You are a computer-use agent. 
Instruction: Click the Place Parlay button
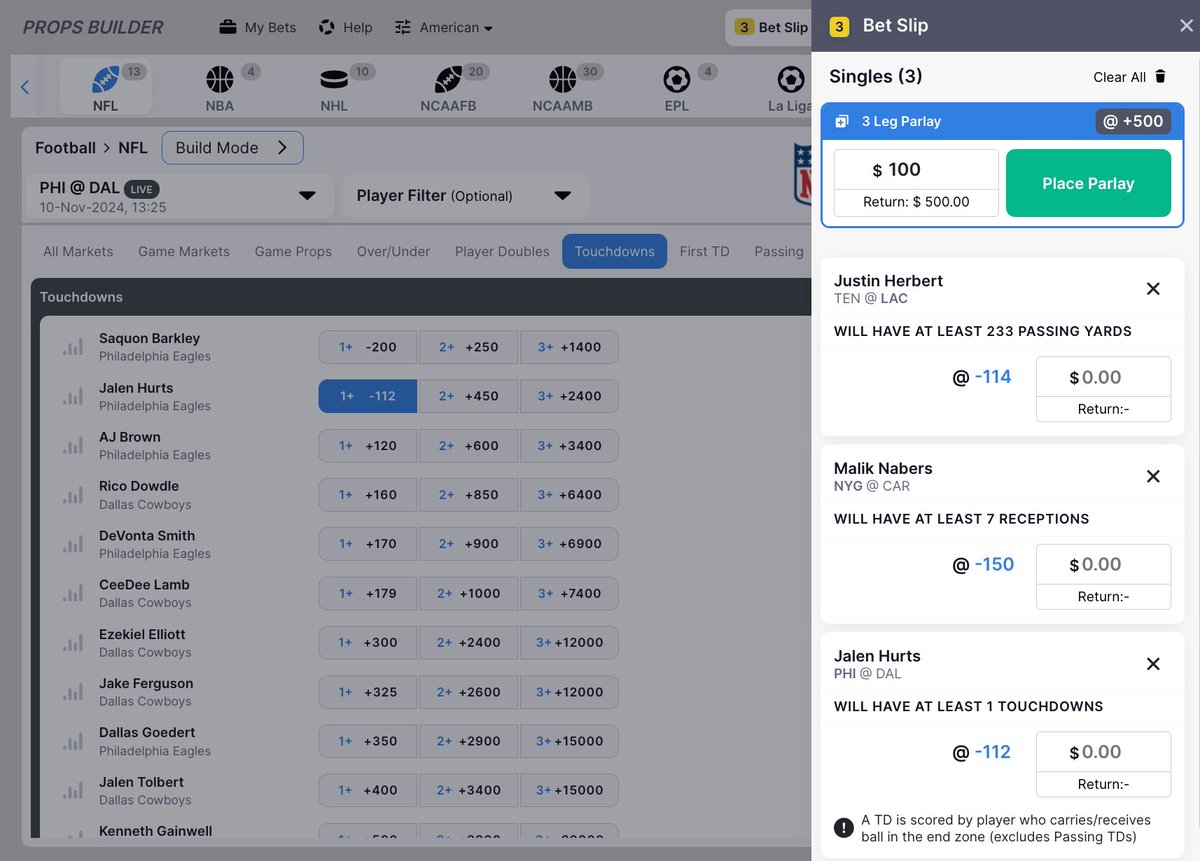(x=1088, y=183)
